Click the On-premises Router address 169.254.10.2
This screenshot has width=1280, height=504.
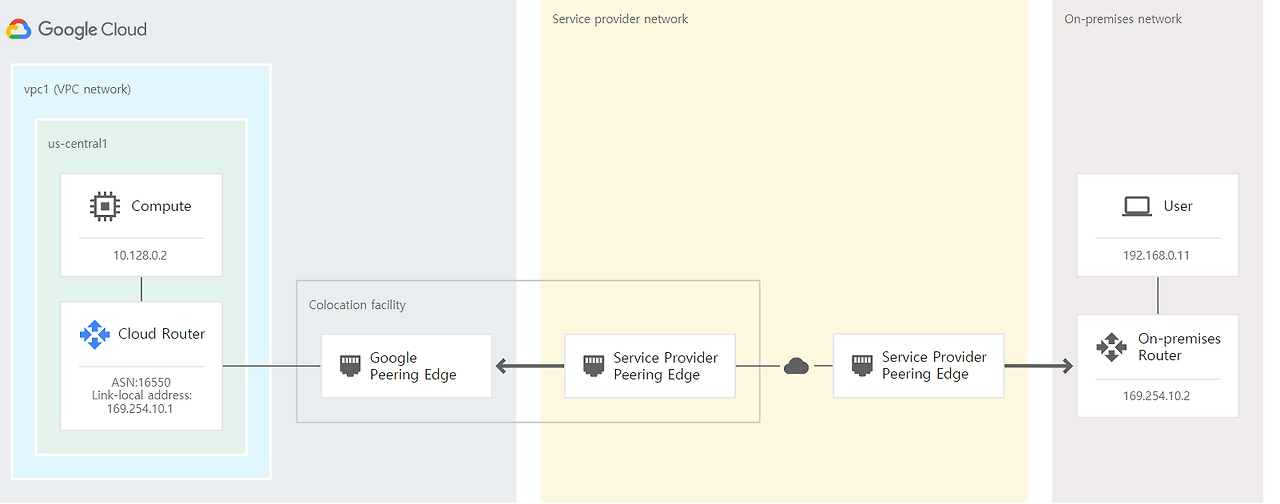[1157, 395]
